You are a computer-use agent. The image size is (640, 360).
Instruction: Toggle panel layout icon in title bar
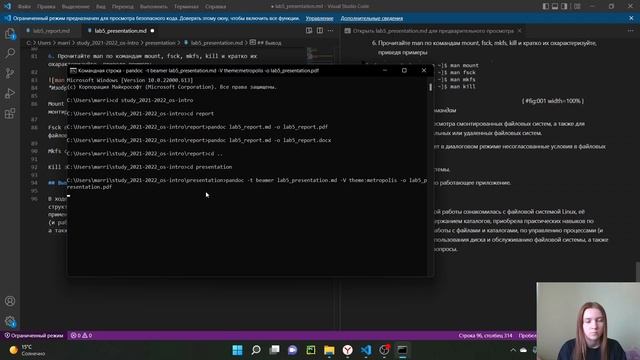tap(555, 6)
